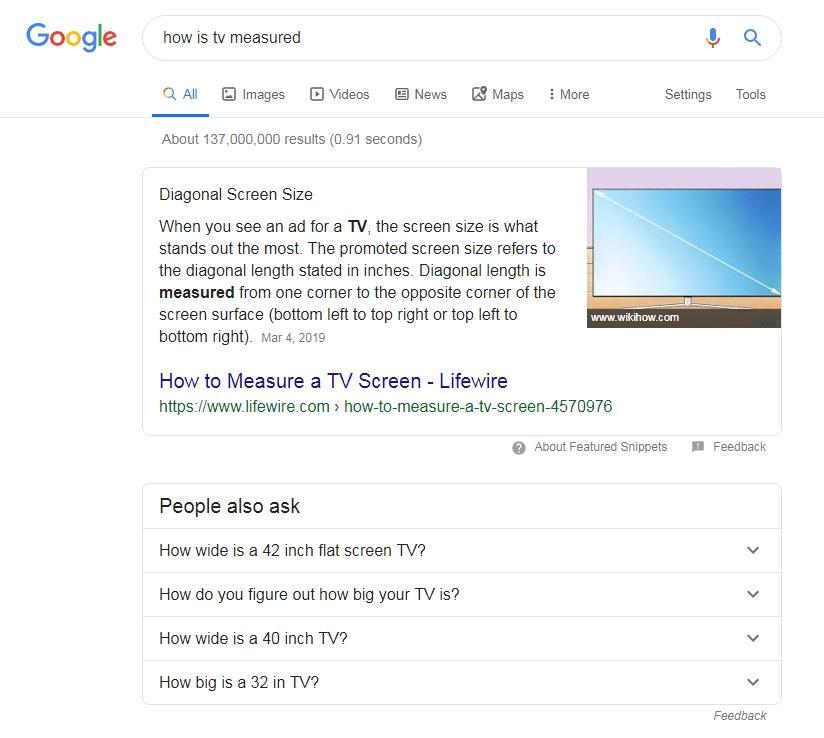
Task: Click the question mark icon beside About Featured Snippets
Action: point(519,448)
